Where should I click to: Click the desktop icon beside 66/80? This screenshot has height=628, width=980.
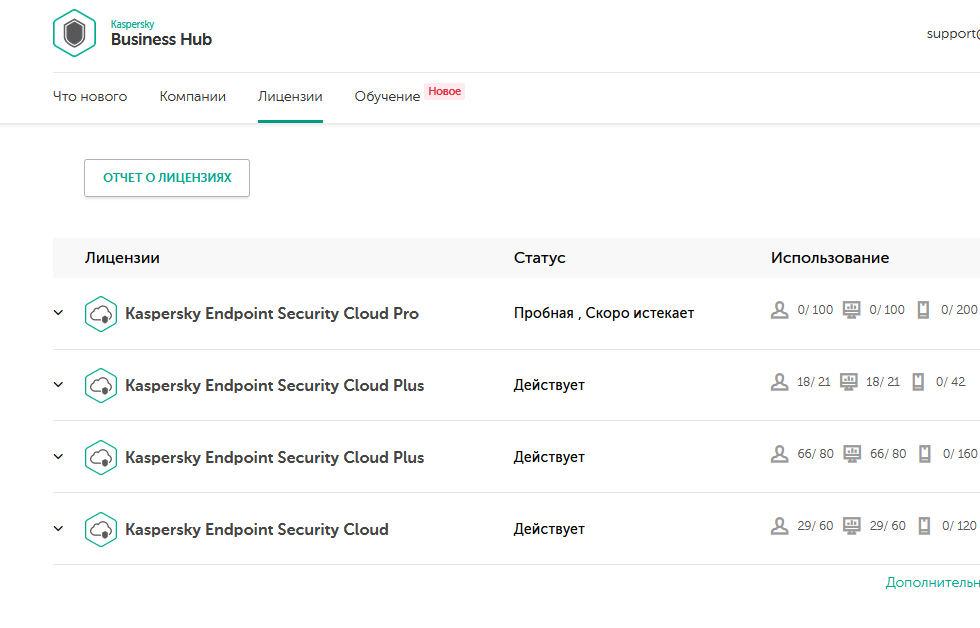[x=851, y=454]
